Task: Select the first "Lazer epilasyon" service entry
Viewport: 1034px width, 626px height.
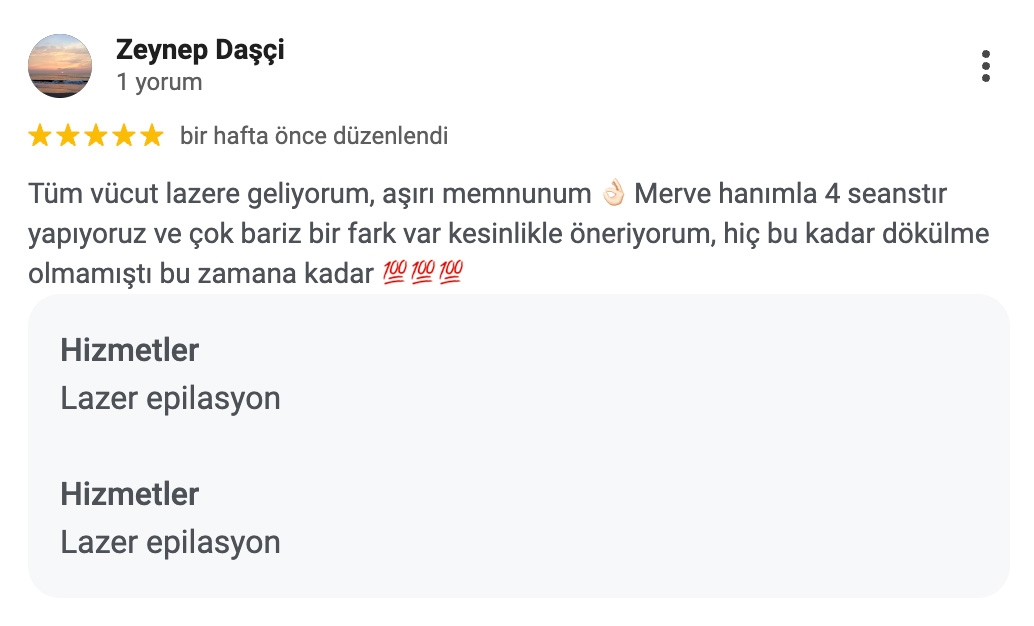Action: [170, 398]
